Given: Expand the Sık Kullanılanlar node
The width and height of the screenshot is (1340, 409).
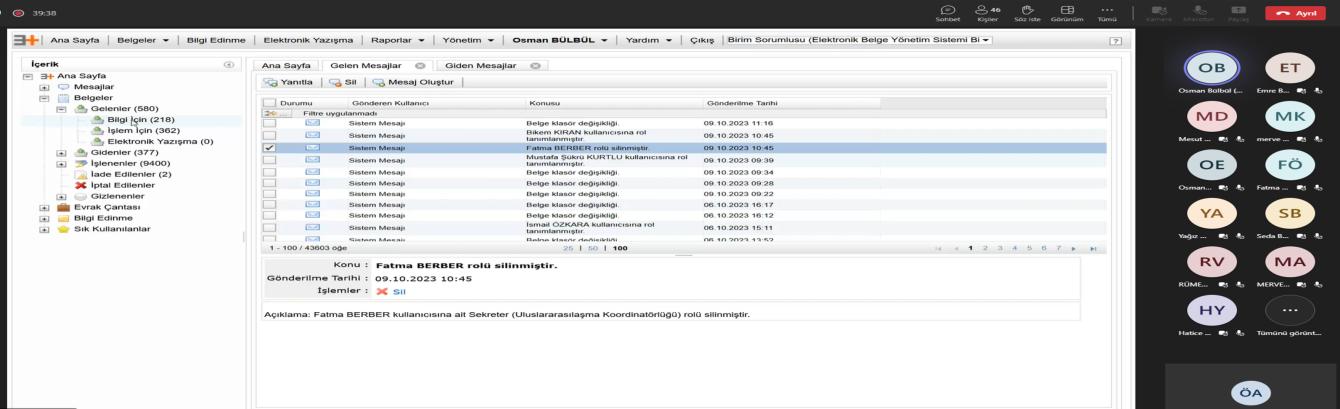Looking at the screenshot, I should click(44, 229).
